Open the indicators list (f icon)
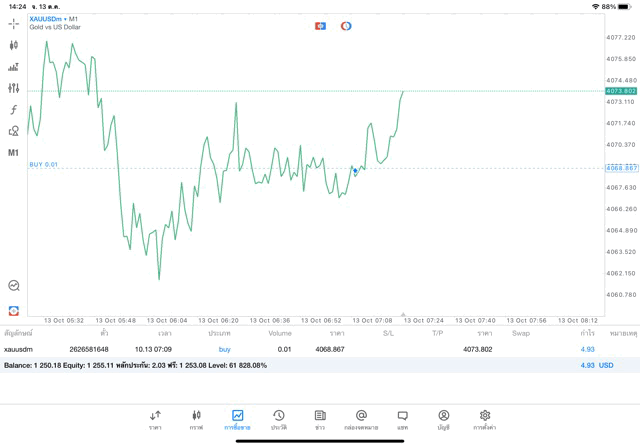Viewport: 640px width, 447px height. [14, 110]
